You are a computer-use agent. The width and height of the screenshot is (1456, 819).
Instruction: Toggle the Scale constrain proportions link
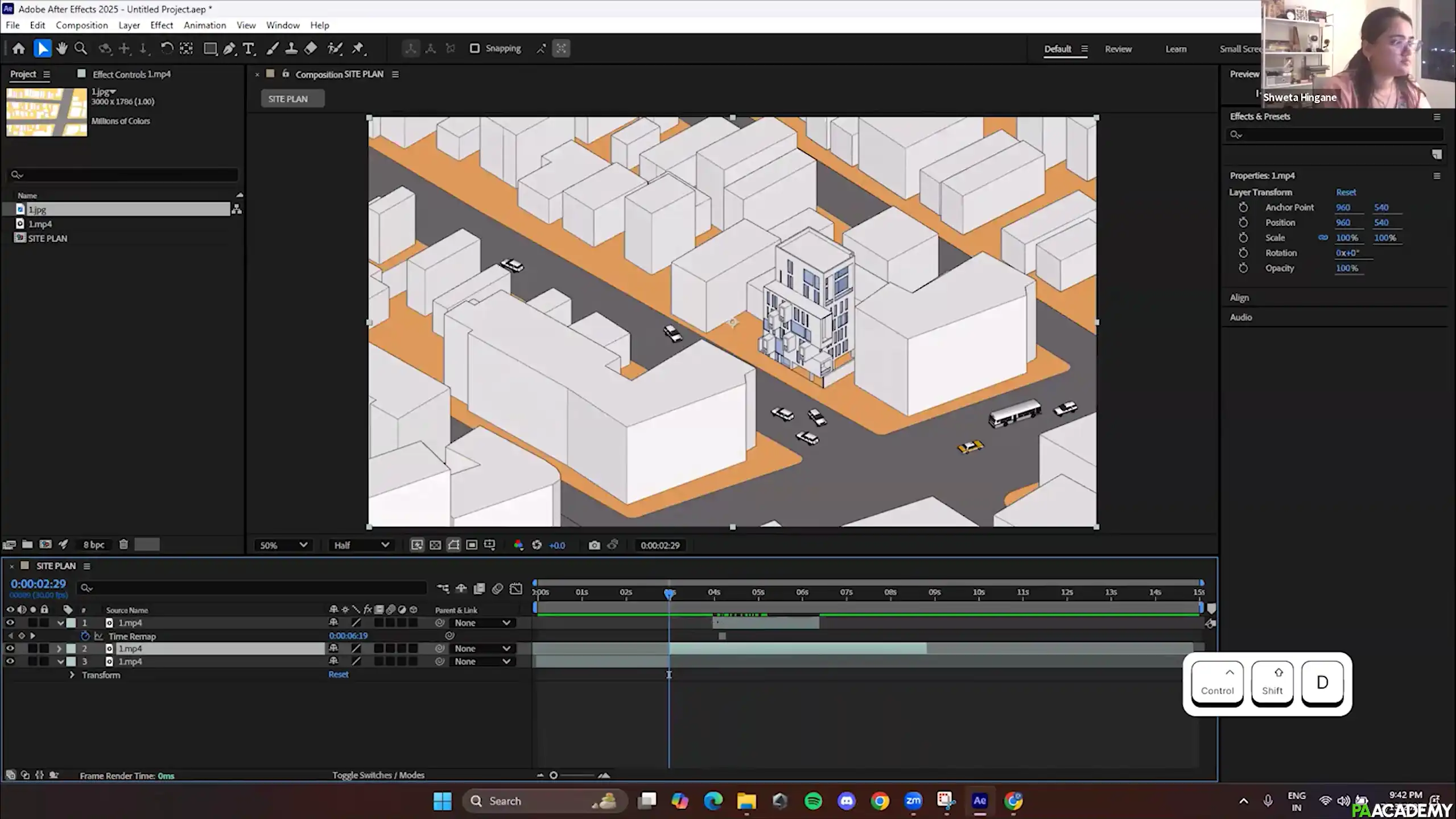1323,238
